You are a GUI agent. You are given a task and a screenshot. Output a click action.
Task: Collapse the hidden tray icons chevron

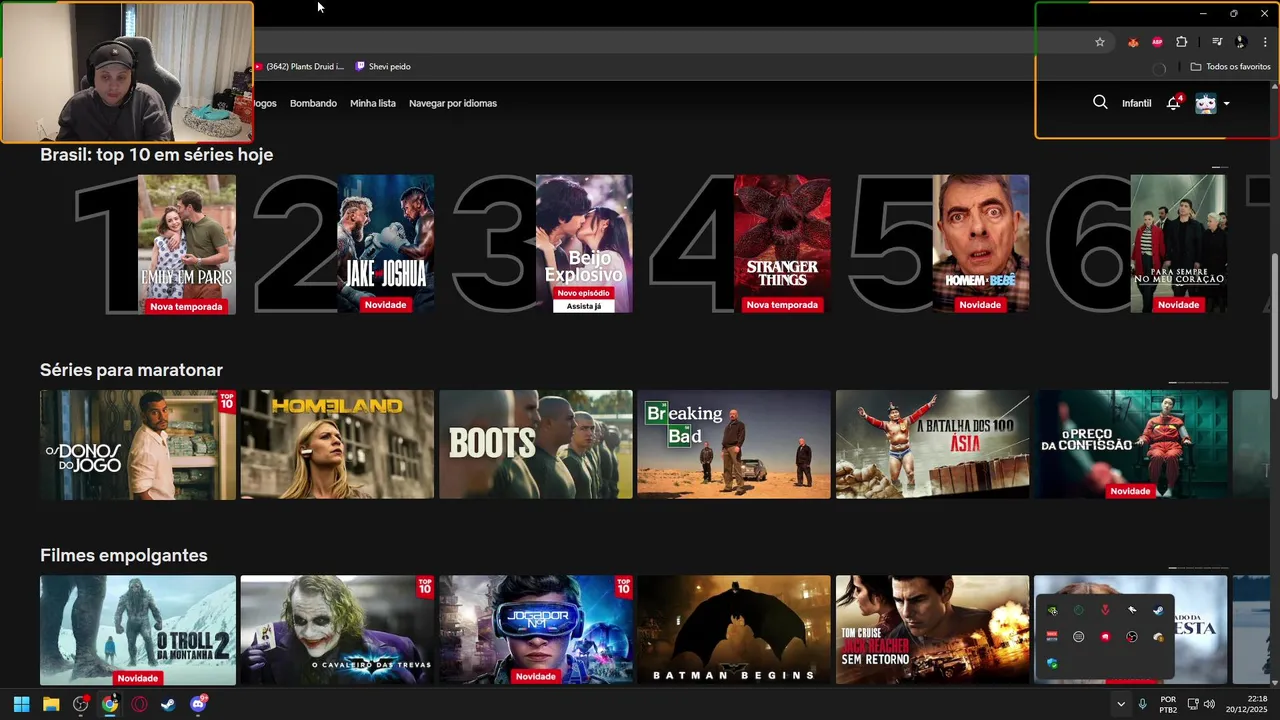1121,704
